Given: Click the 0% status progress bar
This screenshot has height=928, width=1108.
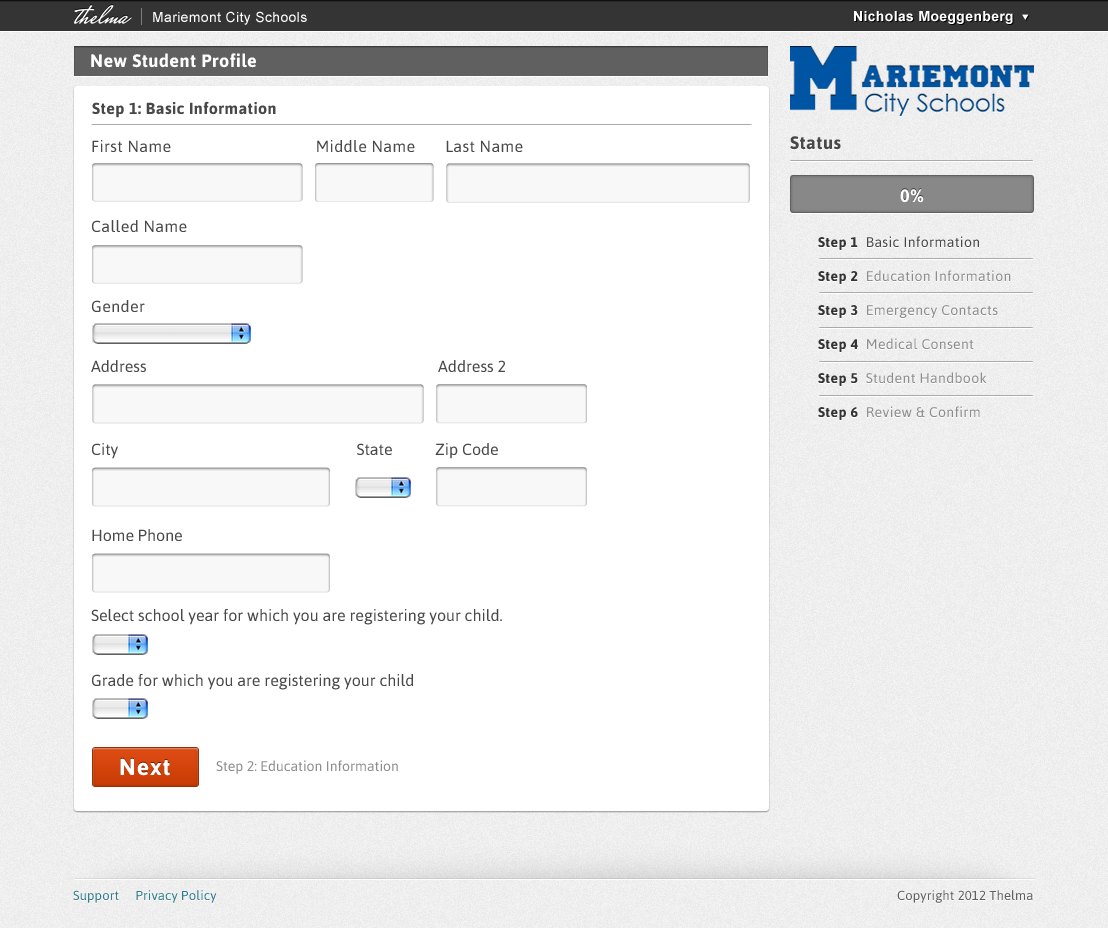Looking at the screenshot, I should [x=911, y=195].
